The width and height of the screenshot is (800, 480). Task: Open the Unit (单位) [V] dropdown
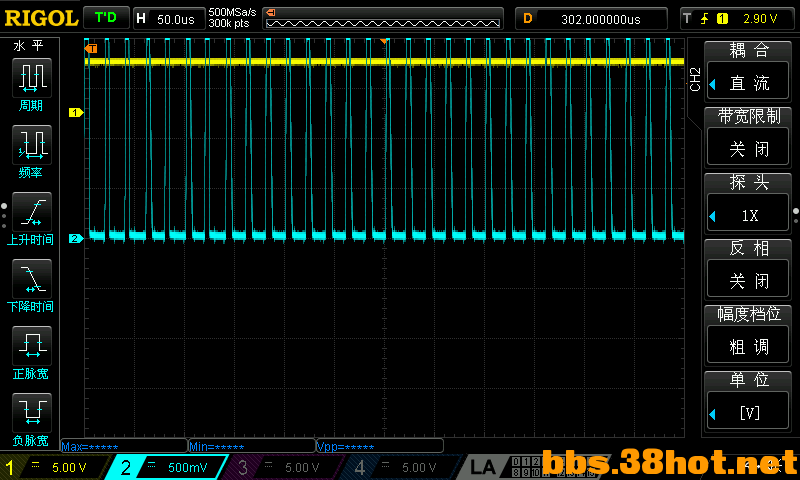click(x=748, y=412)
